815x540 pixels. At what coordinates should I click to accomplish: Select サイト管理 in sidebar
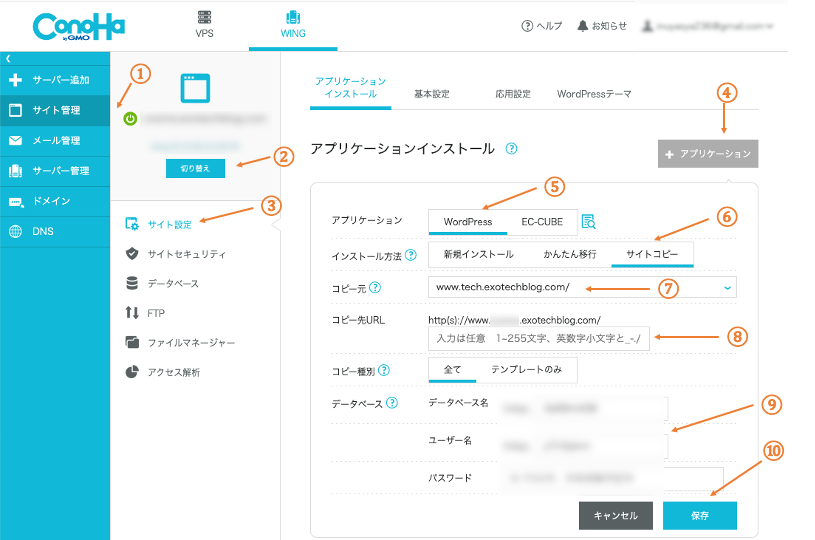point(55,110)
